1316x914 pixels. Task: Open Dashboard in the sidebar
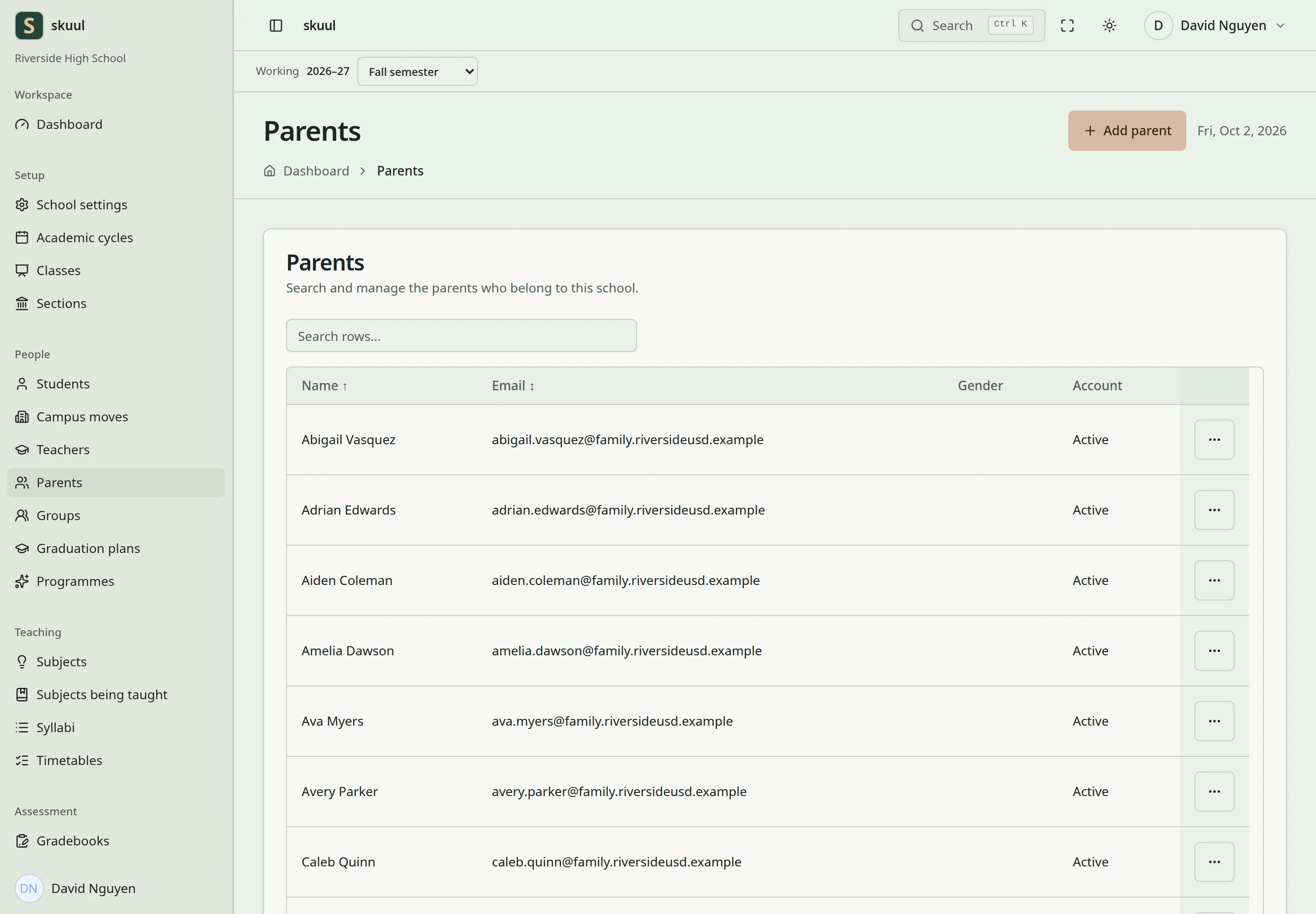coord(116,125)
